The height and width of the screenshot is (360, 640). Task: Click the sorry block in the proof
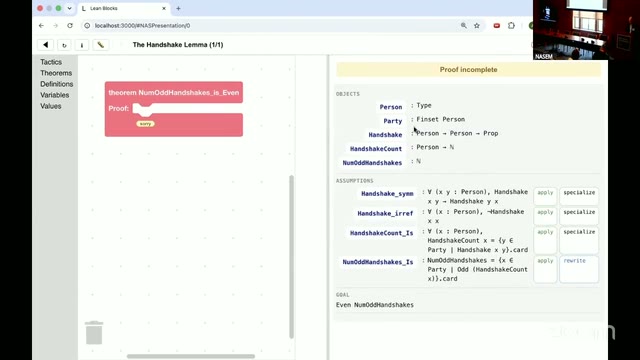[x=145, y=124]
